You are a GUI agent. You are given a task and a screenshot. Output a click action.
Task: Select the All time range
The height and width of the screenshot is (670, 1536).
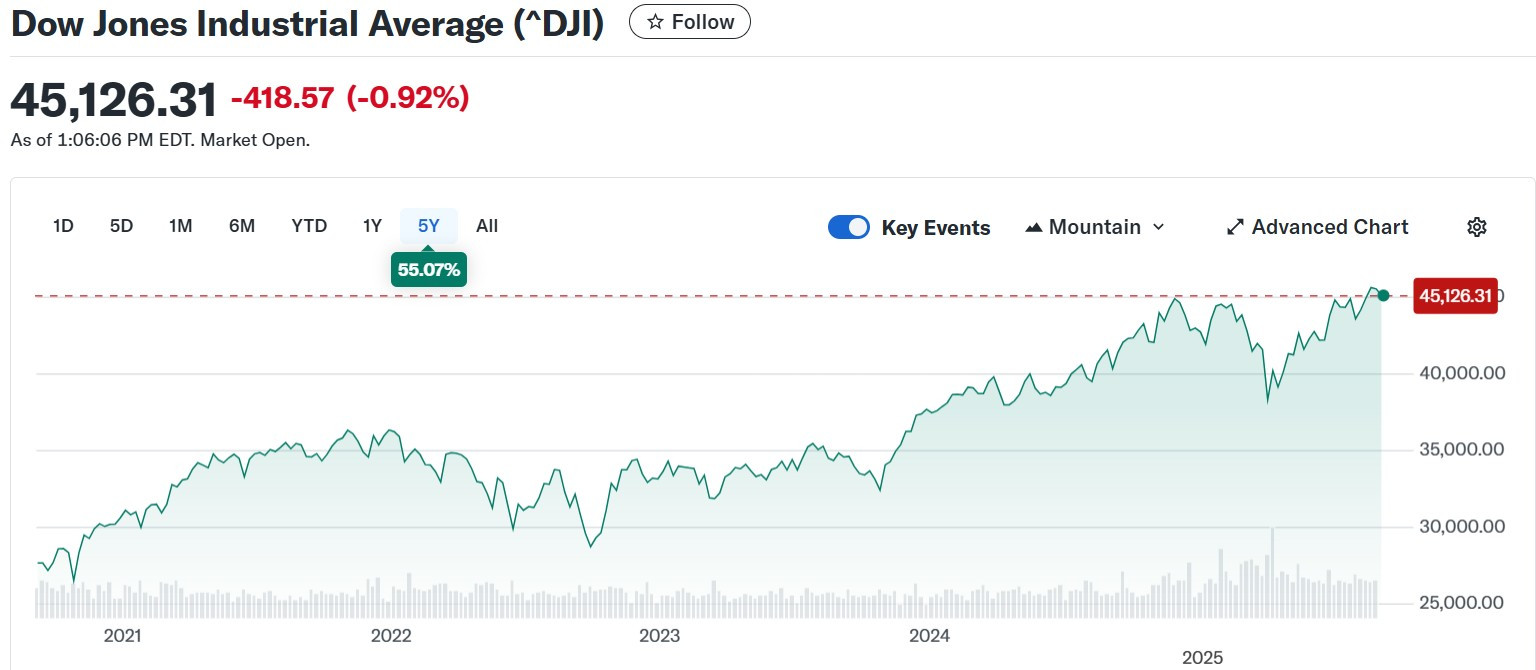click(x=487, y=226)
